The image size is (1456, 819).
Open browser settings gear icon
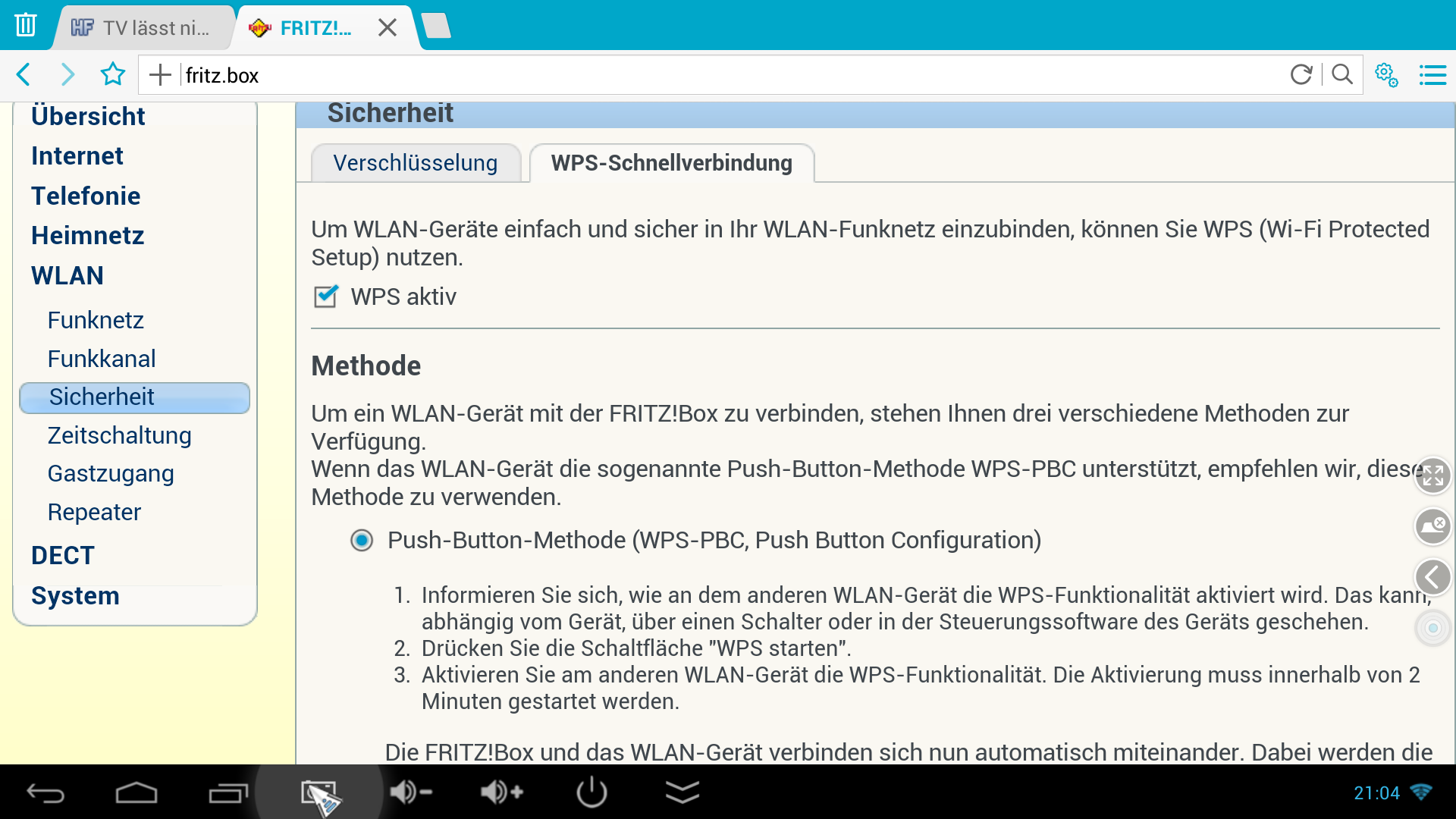1387,74
